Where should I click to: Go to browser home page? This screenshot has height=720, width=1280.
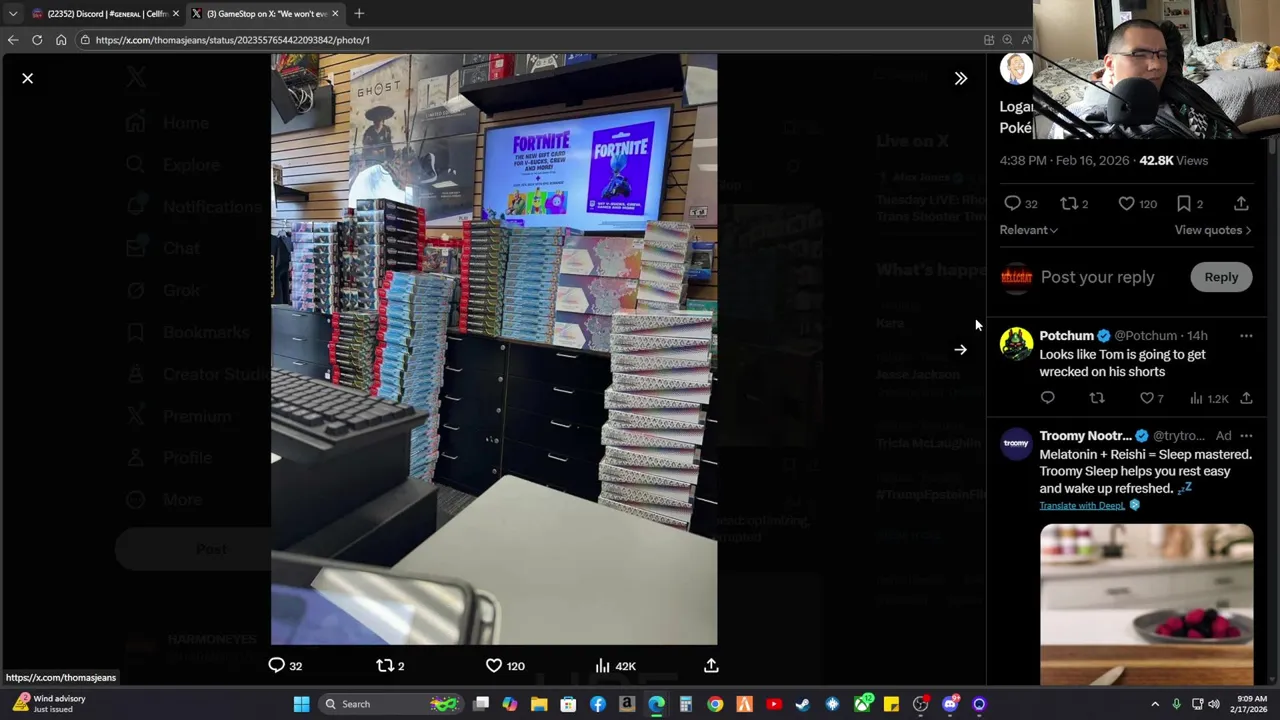pyautogui.click(x=61, y=40)
